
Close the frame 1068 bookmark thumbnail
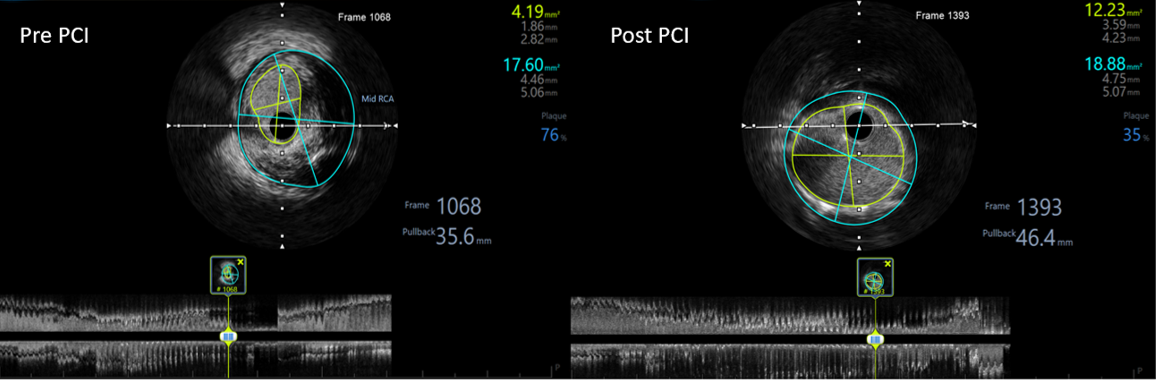coord(240,262)
